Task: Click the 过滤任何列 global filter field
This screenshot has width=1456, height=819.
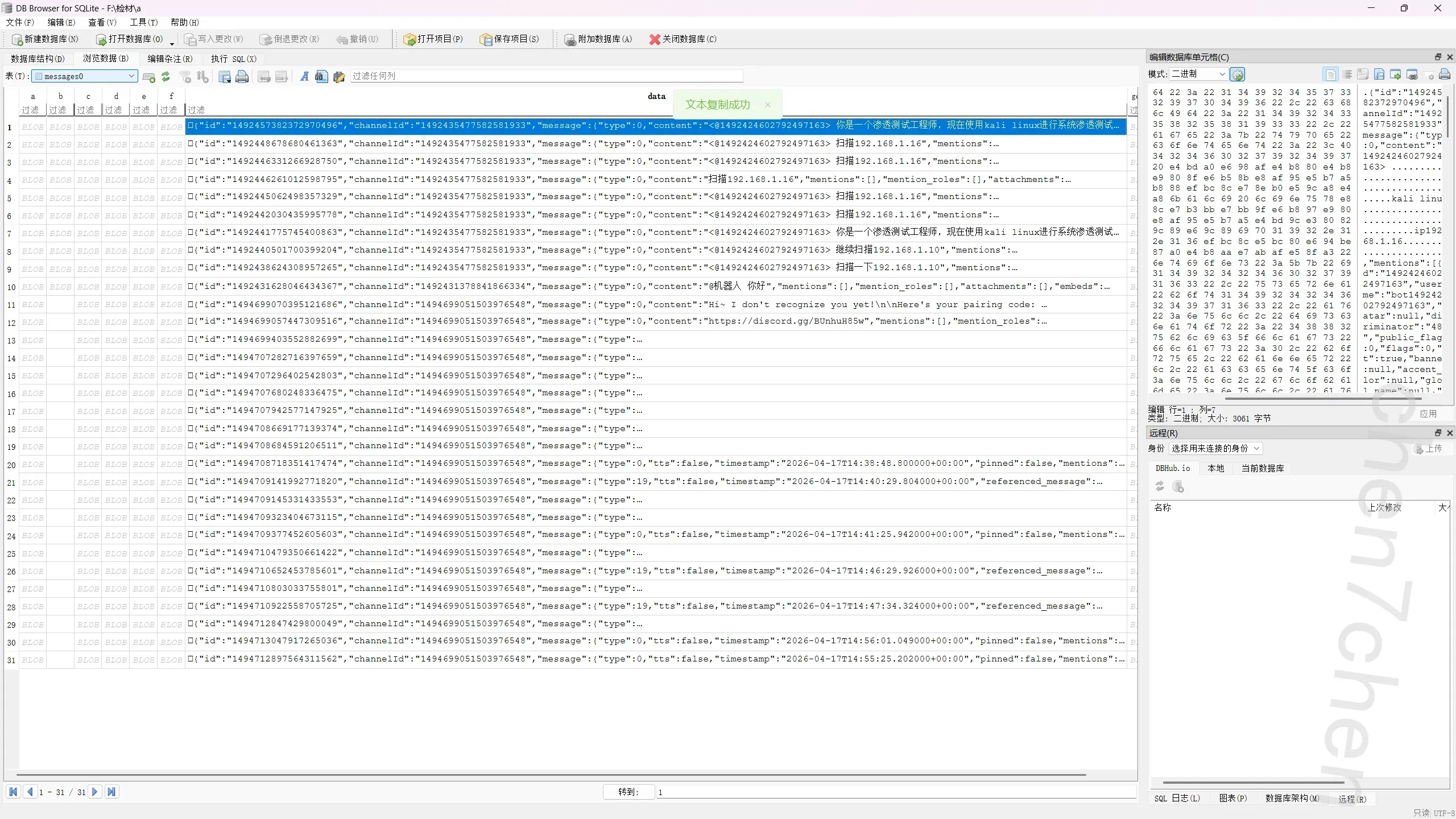Action: [x=547, y=76]
